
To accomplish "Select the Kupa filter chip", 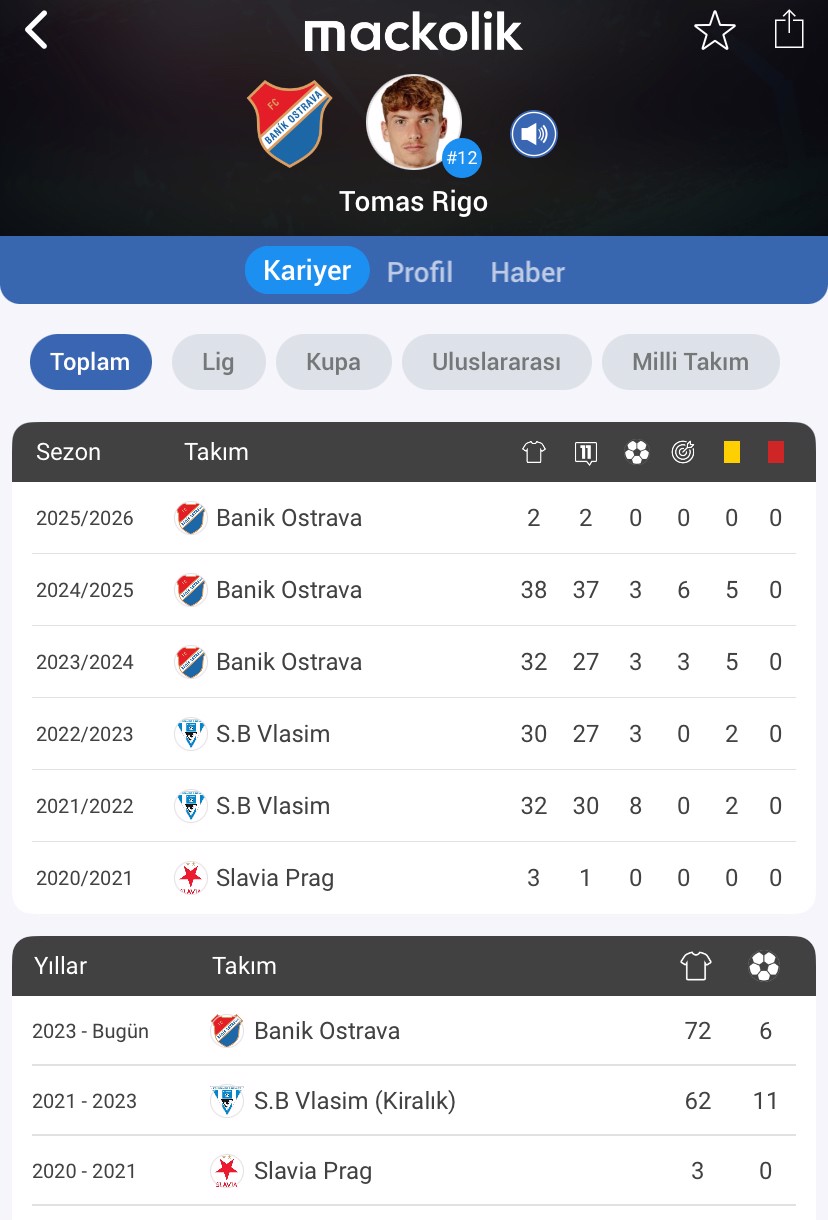I will [x=333, y=362].
